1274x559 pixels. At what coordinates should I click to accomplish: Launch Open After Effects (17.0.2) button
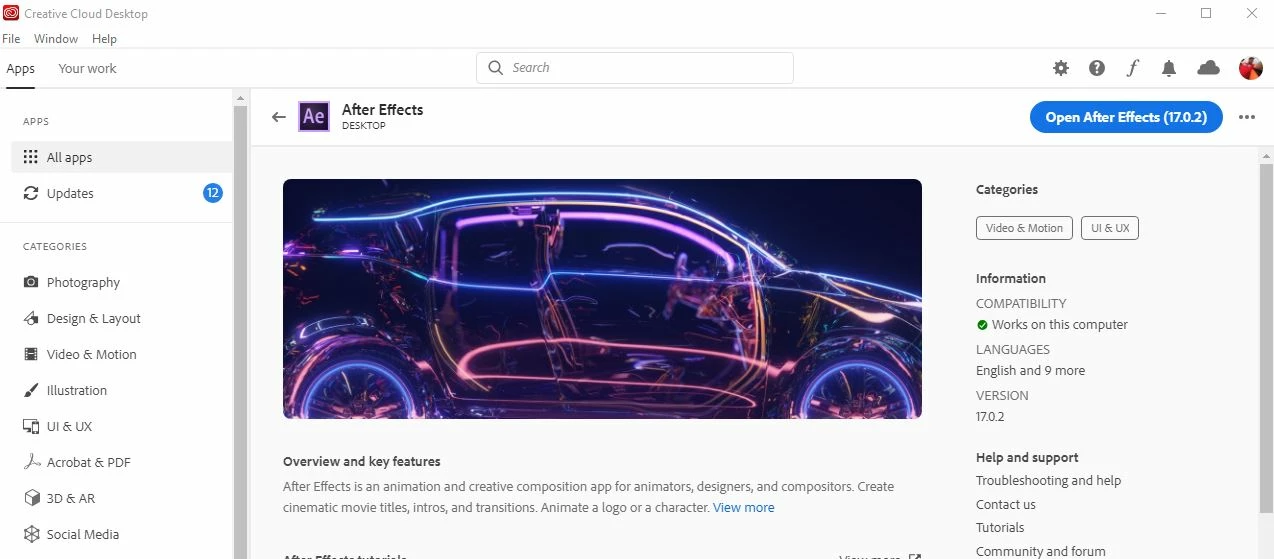1127,117
